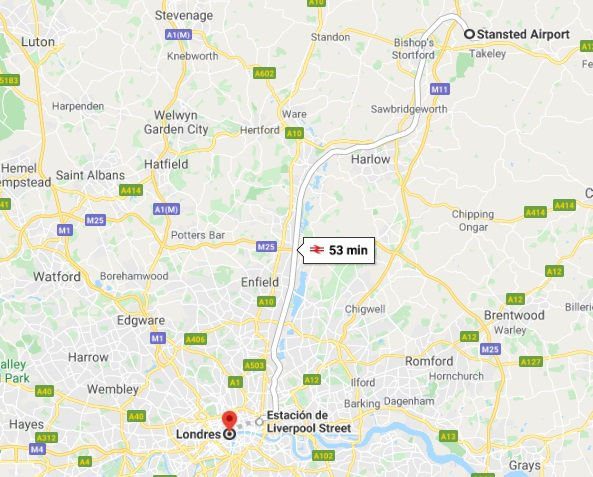Select the Harlow town label

tap(370, 159)
